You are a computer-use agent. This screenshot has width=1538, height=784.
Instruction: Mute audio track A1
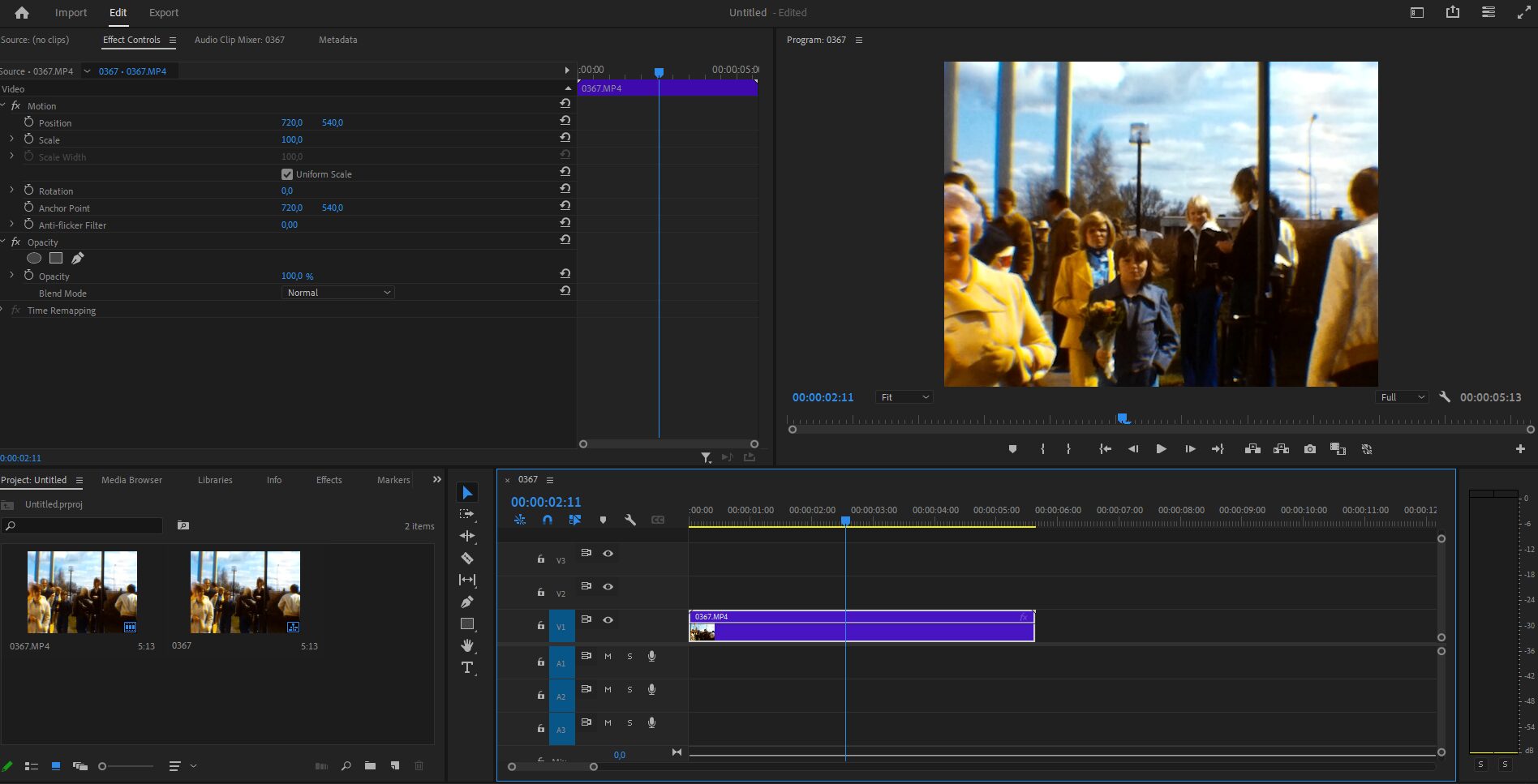pyautogui.click(x=608, y=656)
